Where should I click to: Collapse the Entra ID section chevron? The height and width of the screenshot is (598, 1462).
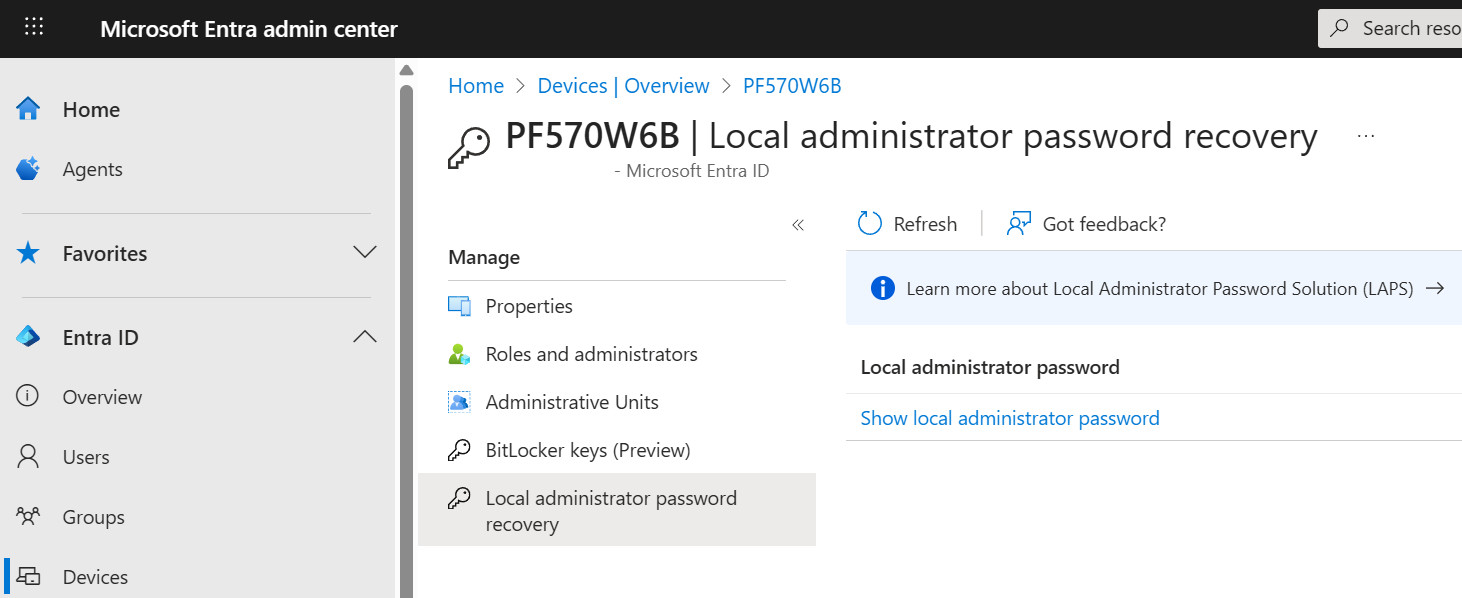(365, 337)
